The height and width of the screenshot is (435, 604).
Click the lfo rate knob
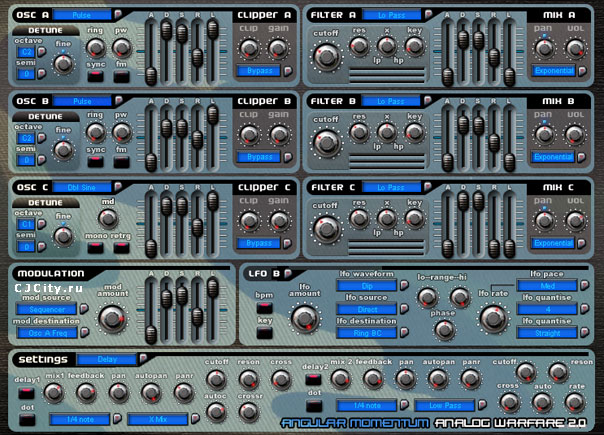coord(493,318)
